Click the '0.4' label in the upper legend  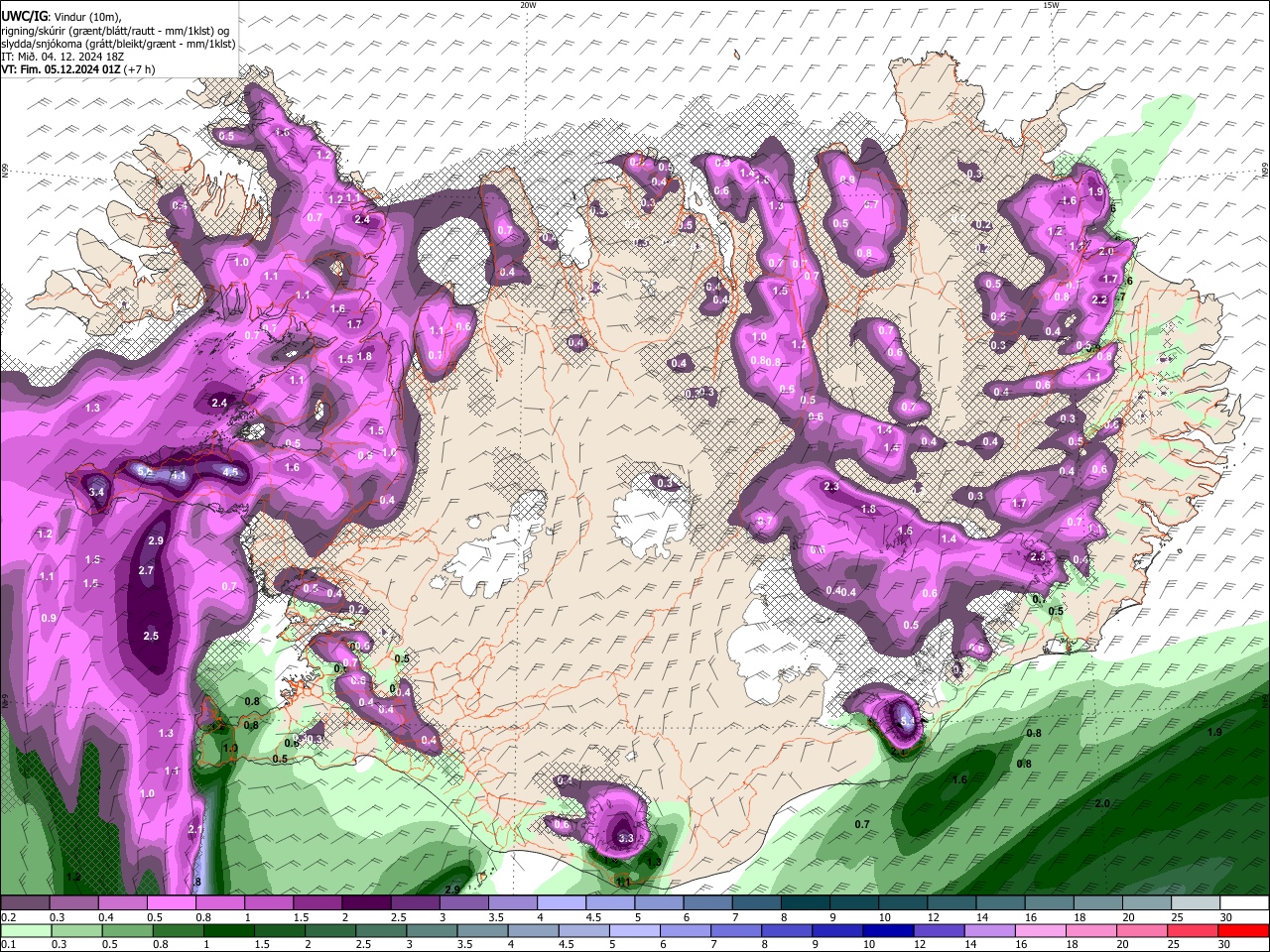point(106,917)
